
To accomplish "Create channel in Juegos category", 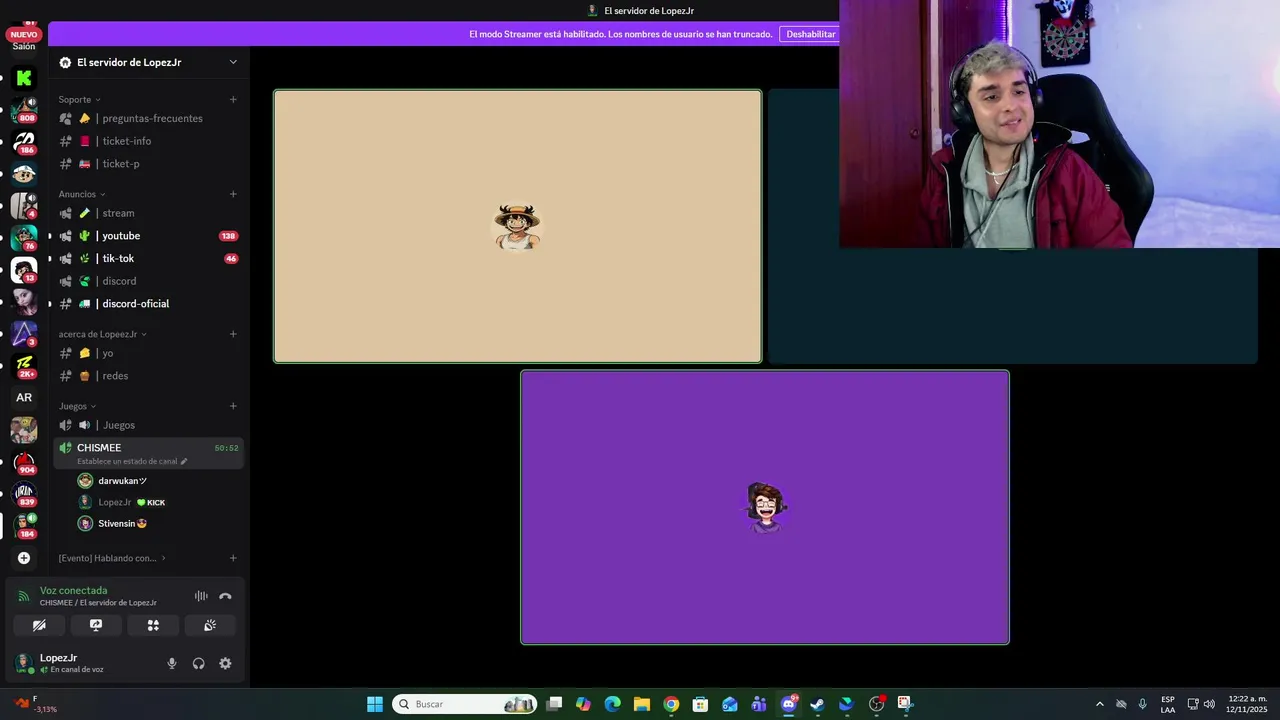I will (x=233, y=406).
